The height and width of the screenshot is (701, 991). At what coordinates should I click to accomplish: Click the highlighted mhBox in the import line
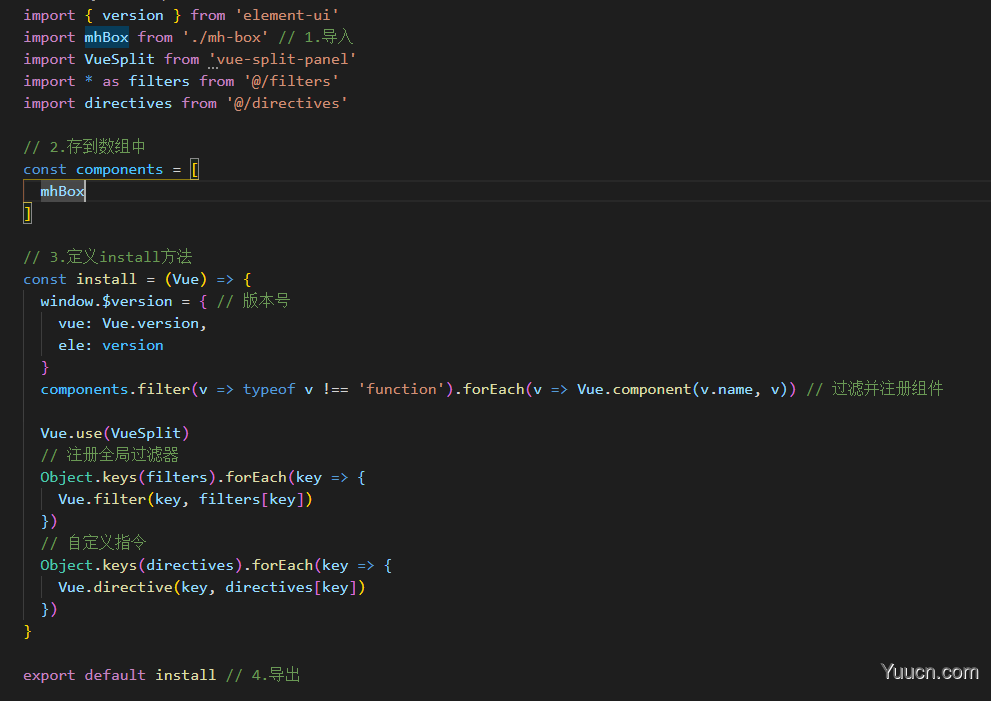coord(106,37)
